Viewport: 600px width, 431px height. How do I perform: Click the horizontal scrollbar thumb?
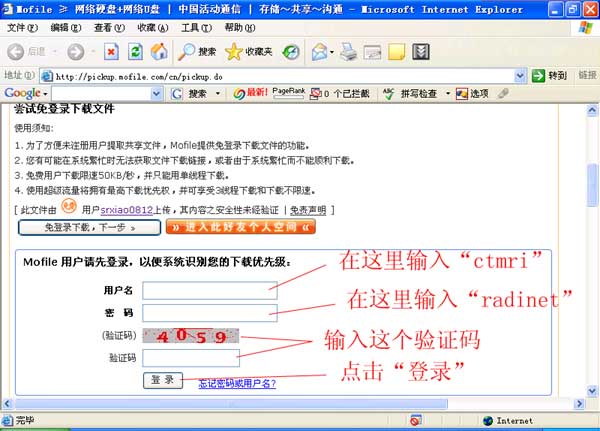coord(231,403)
